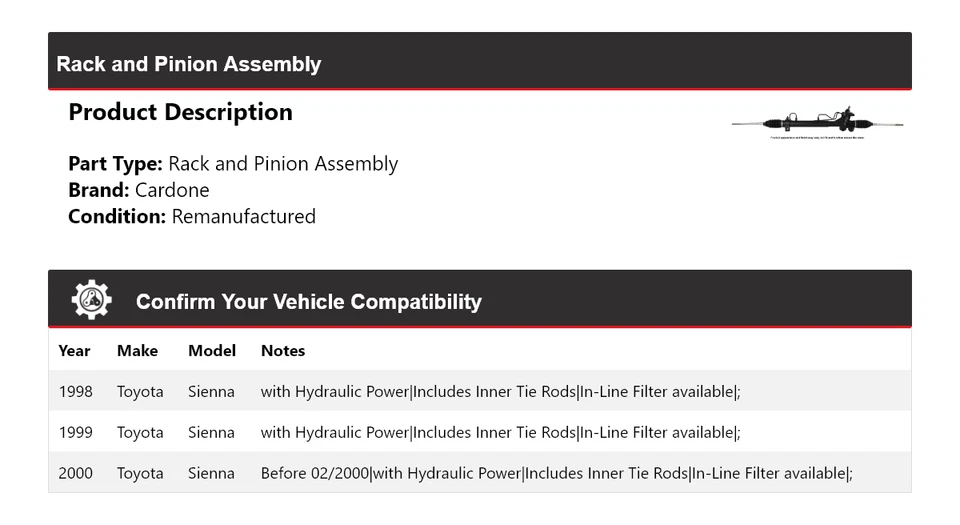Click the Part Type line

(x=233, y=164)
